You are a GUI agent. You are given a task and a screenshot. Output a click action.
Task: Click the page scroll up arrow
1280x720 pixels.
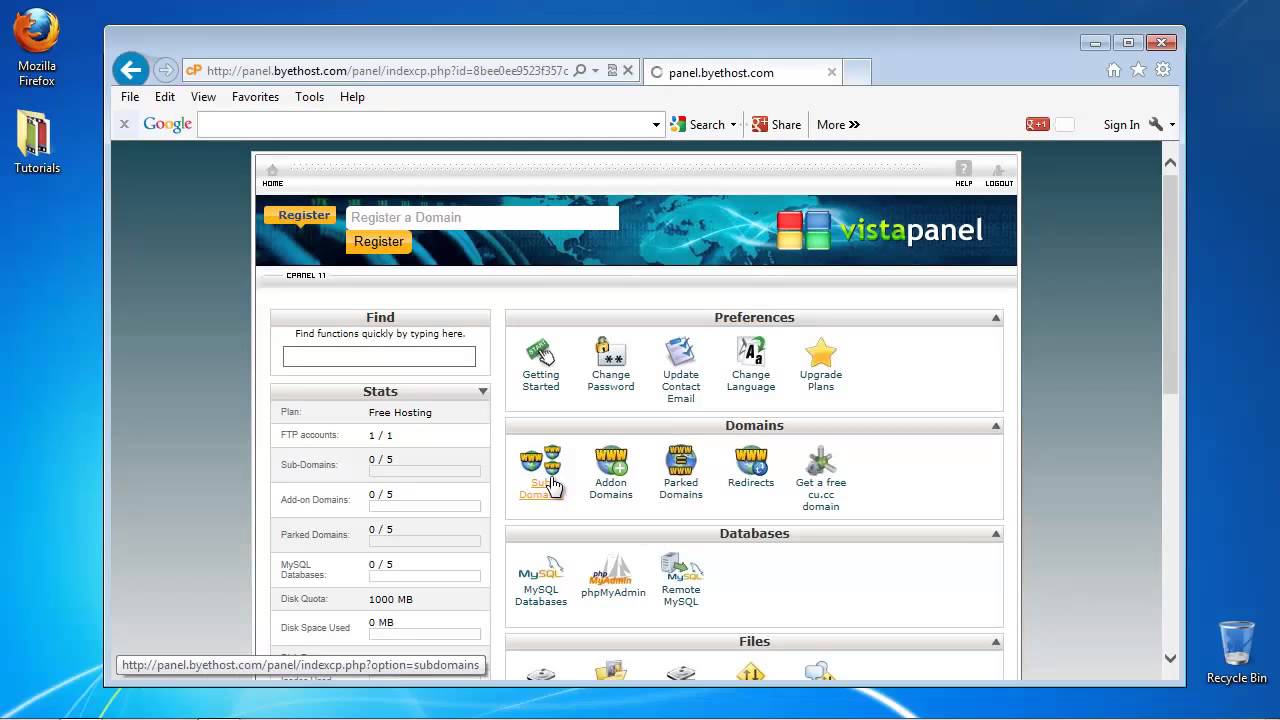click(x=1170, y=162)
